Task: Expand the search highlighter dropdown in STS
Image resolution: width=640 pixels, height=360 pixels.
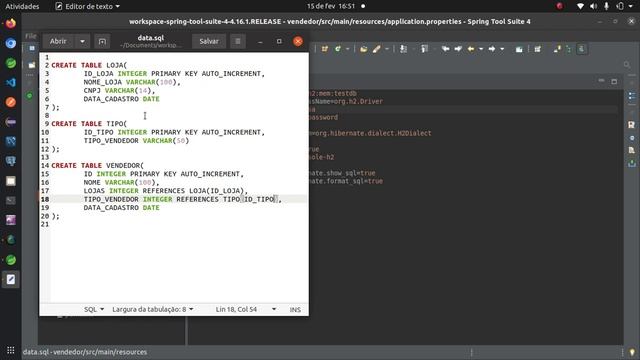Action: pos(387,49)
